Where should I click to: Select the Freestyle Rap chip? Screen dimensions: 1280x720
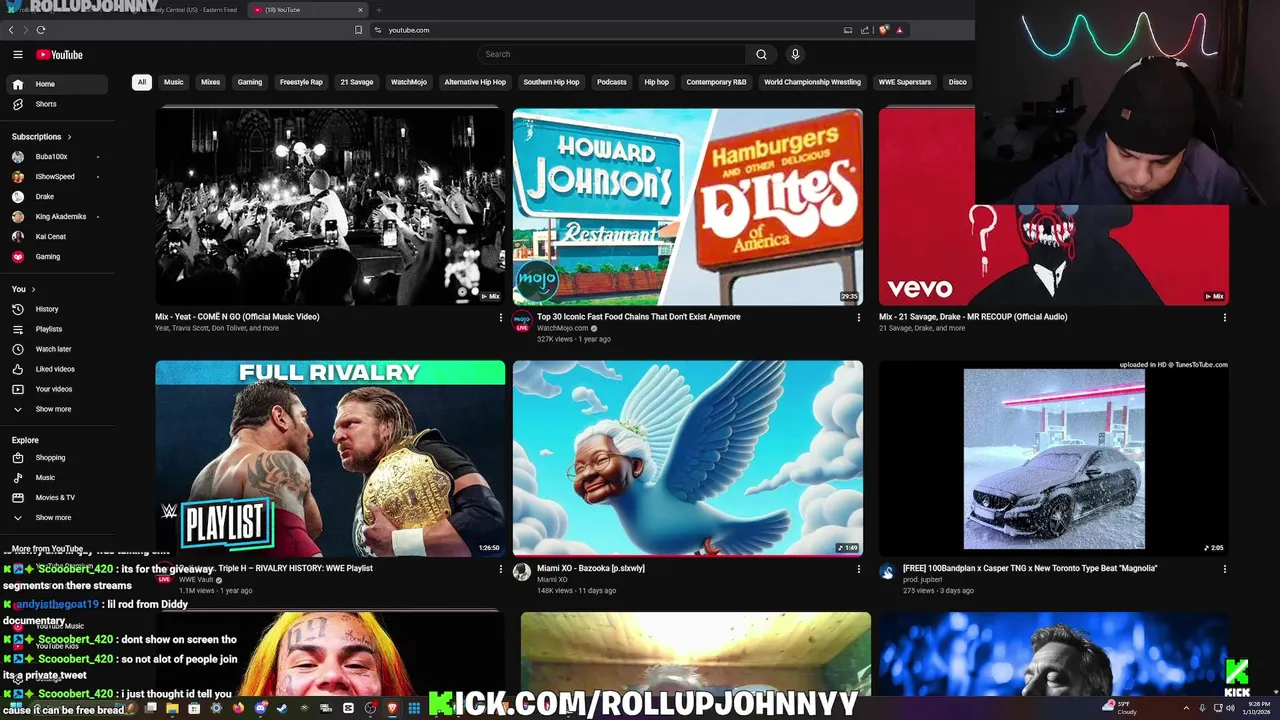click(x=301, y=82)
